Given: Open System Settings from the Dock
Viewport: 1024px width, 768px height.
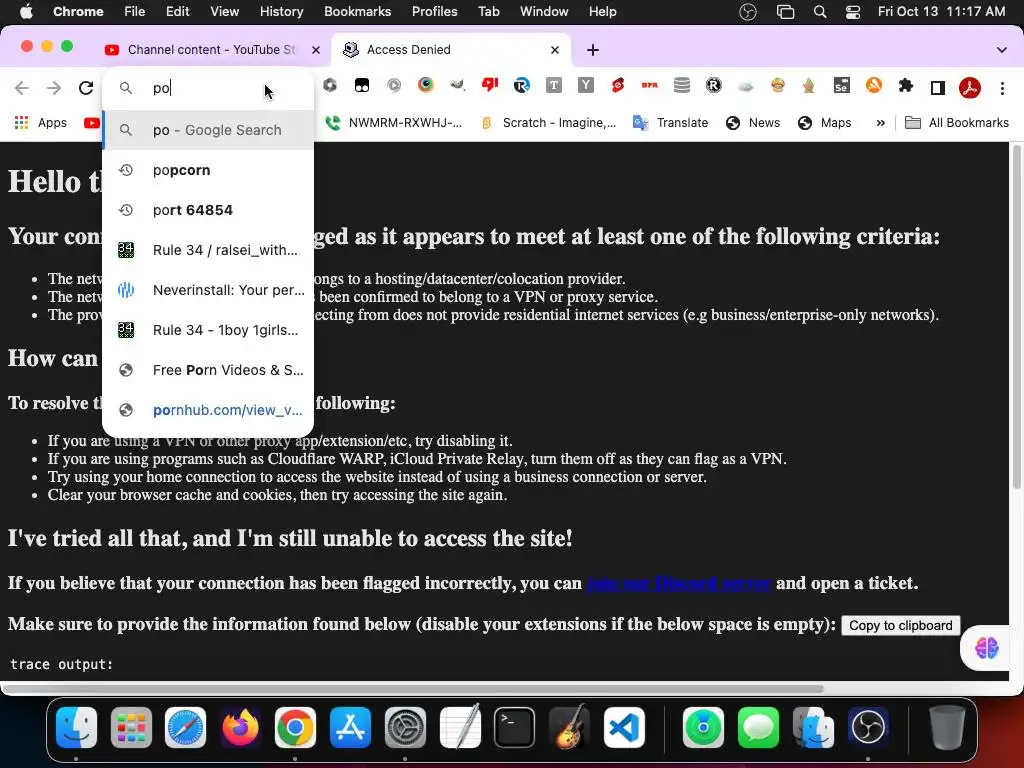Looking at the screenshot, I should click(x=405, y=727).
